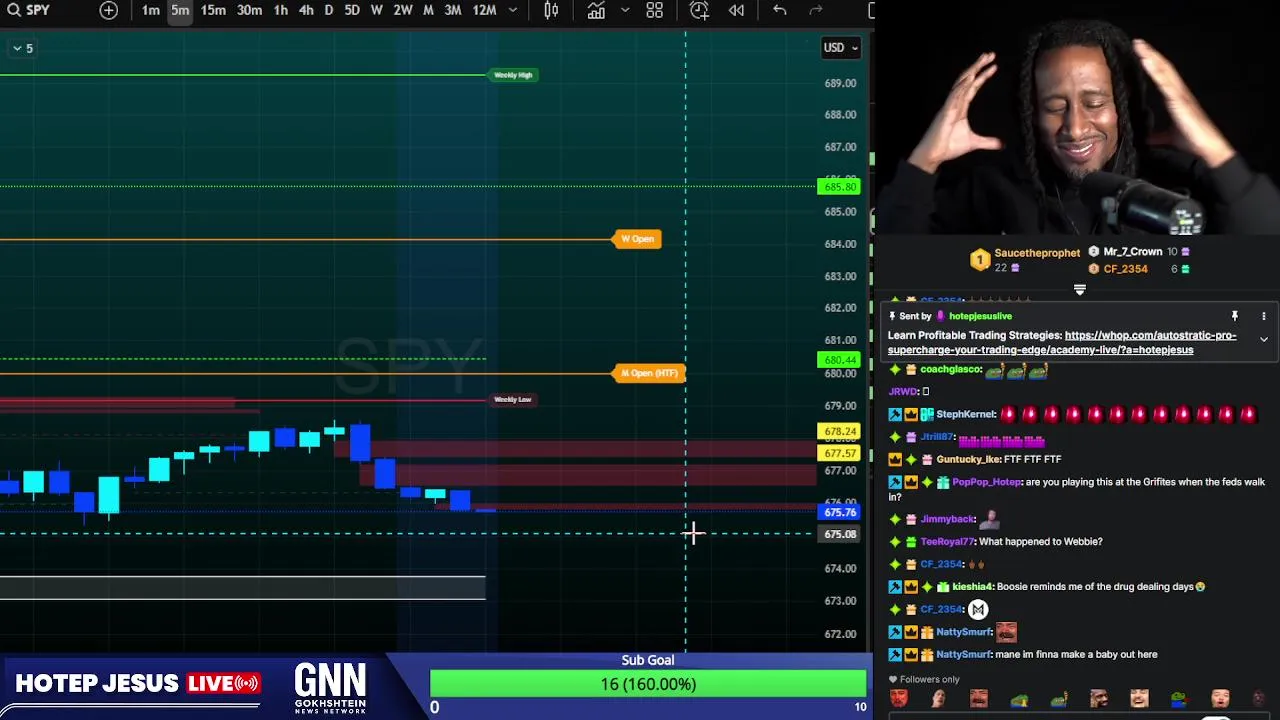Select the 677.57 price label
The height and width of the screenshot is (720, 1280).
click(839, 453)
